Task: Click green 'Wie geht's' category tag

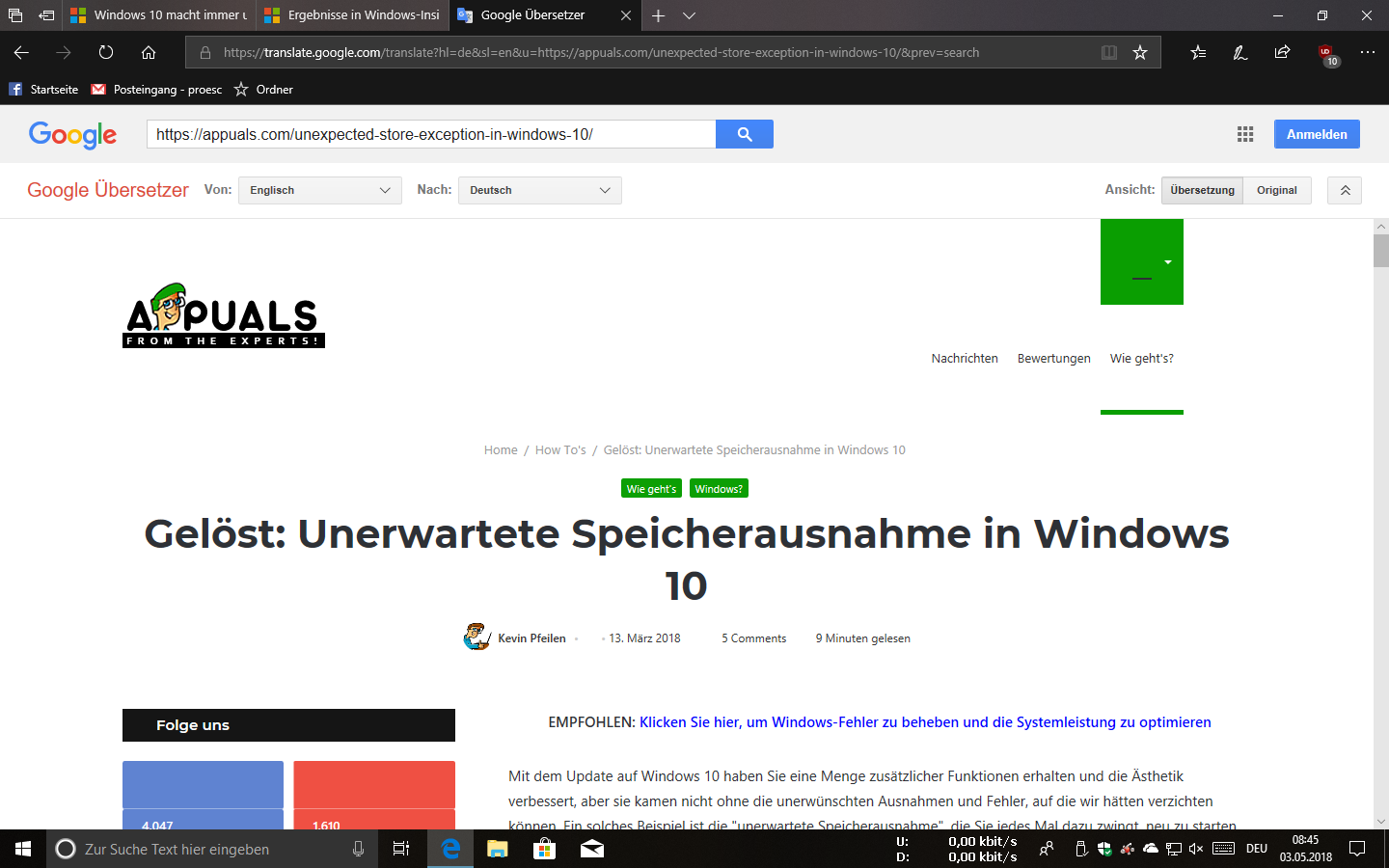Action: click(651, 489)
